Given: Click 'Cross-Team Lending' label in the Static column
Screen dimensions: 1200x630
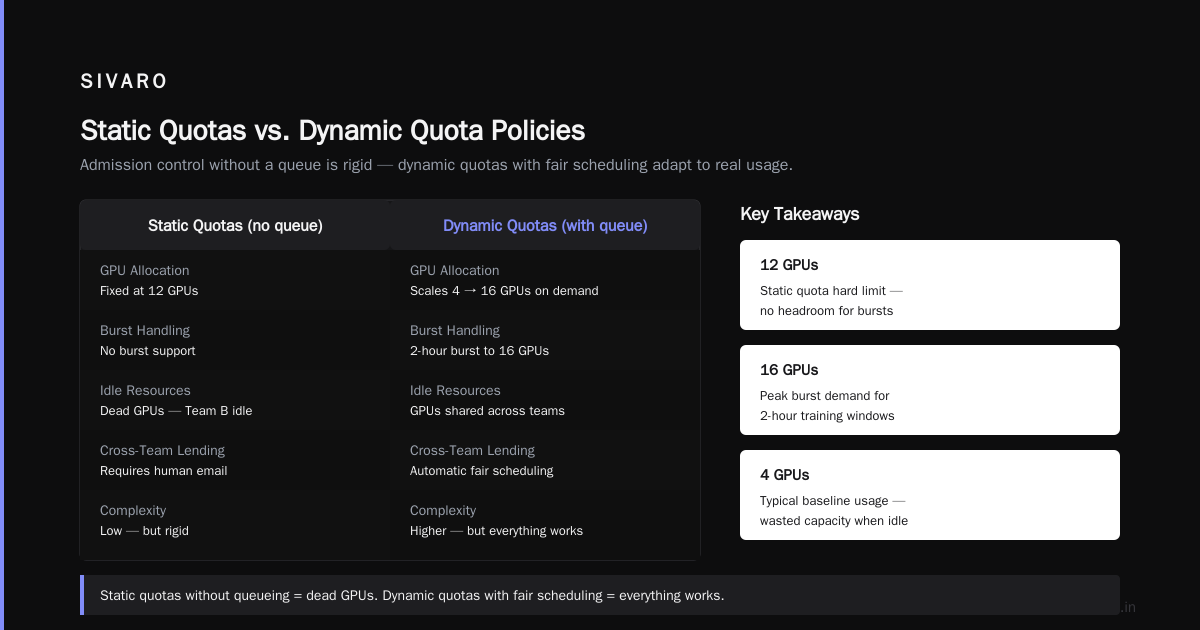Looking at the screenshot, I should [x=162, y=451].
